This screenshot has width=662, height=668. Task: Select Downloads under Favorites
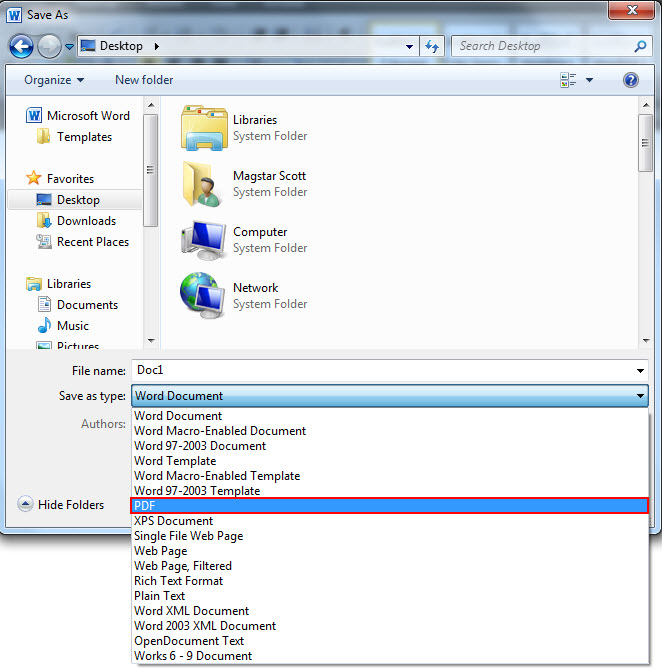point(76,221)
